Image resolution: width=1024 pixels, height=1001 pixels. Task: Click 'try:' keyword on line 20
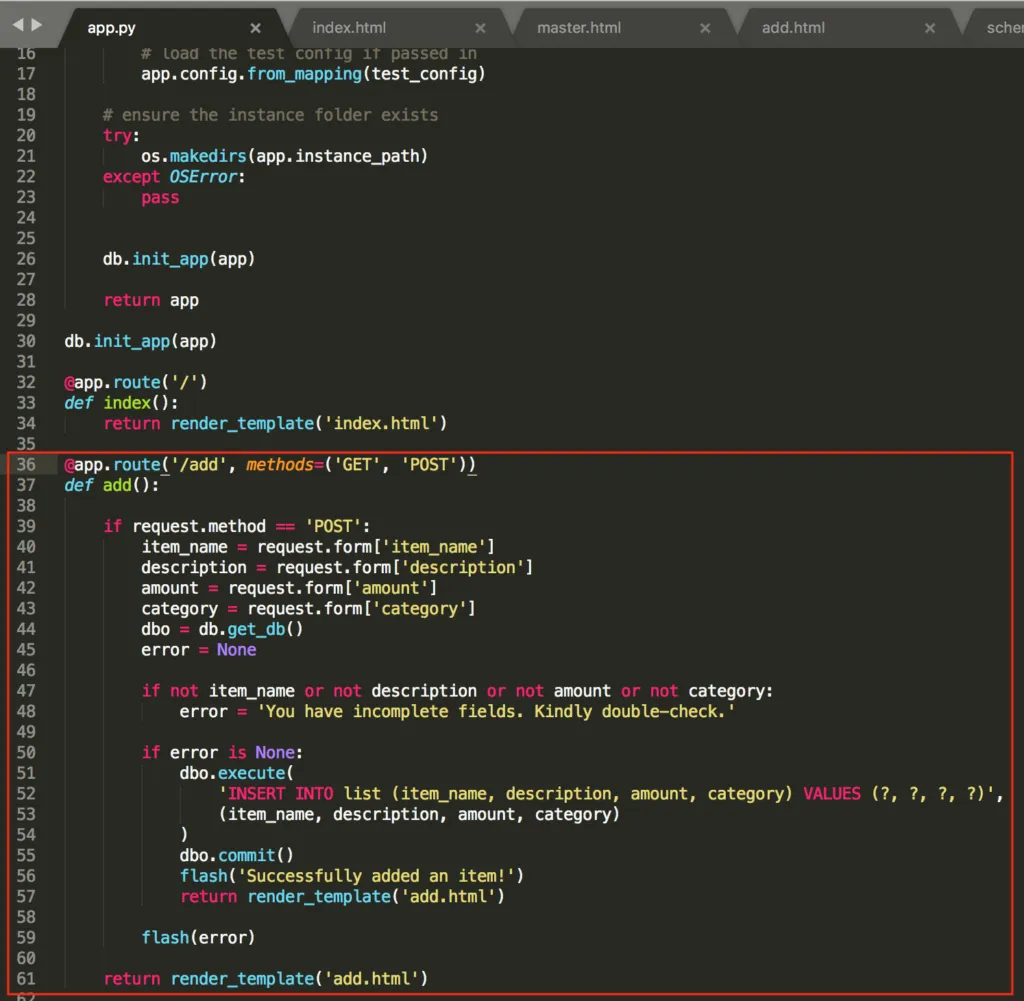[121, 136]
